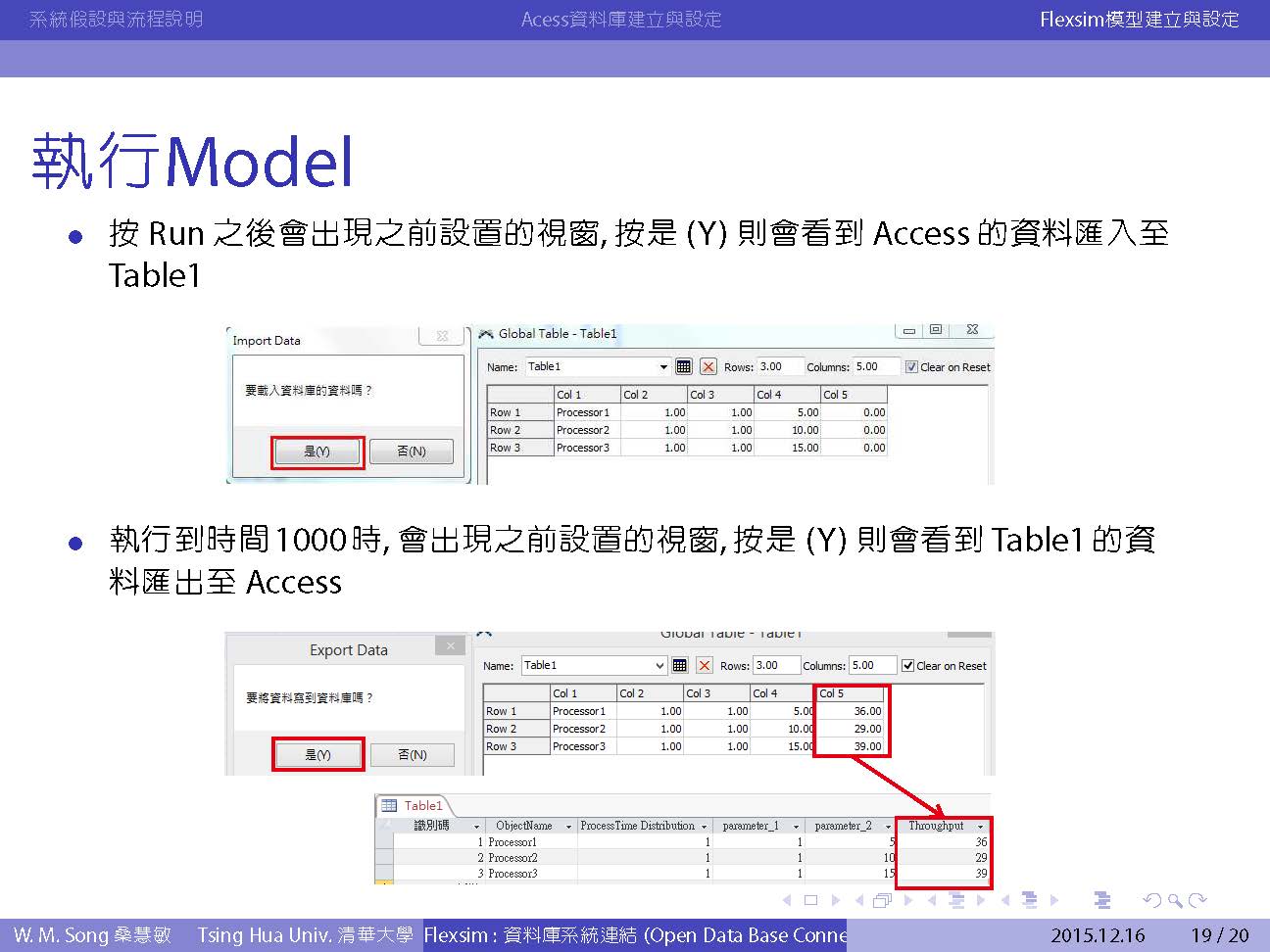Click the go-back curved arrow navigation icon
The width and height of the screenshot is (1270, 952).
1151,900
